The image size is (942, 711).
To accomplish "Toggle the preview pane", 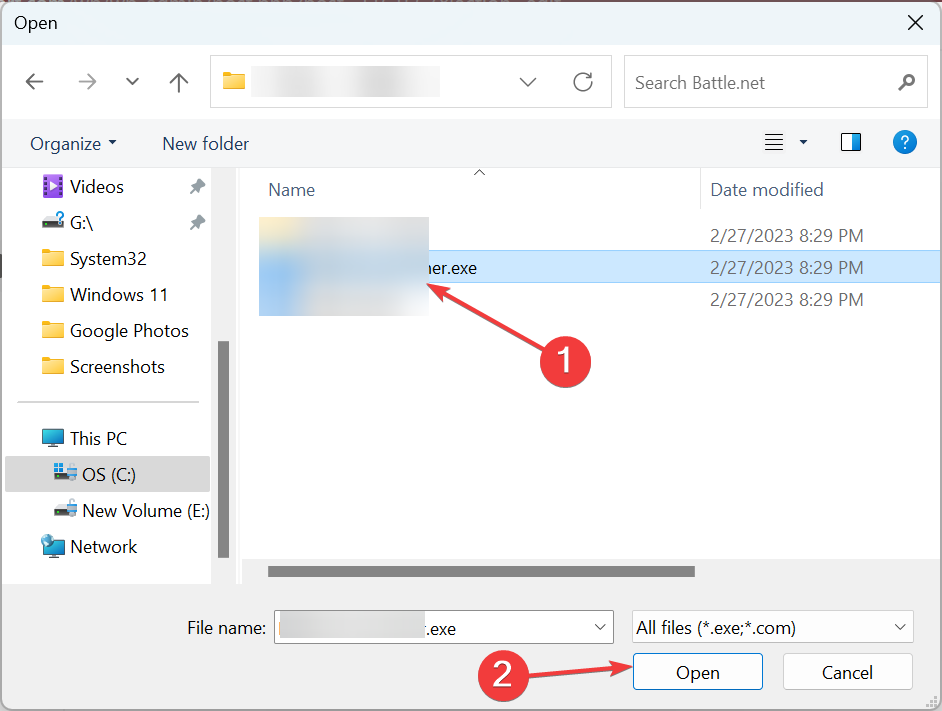I will tap(850, 142).
